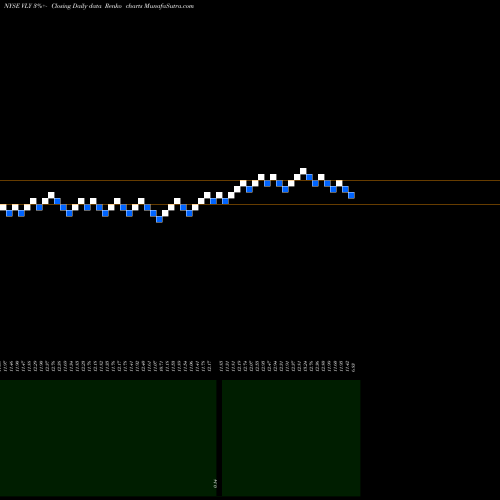
Task: Click the chart title text reading 'Closing Daily data Renko charts MunafaSutra.com'
Action: click(x=123, y=6)
